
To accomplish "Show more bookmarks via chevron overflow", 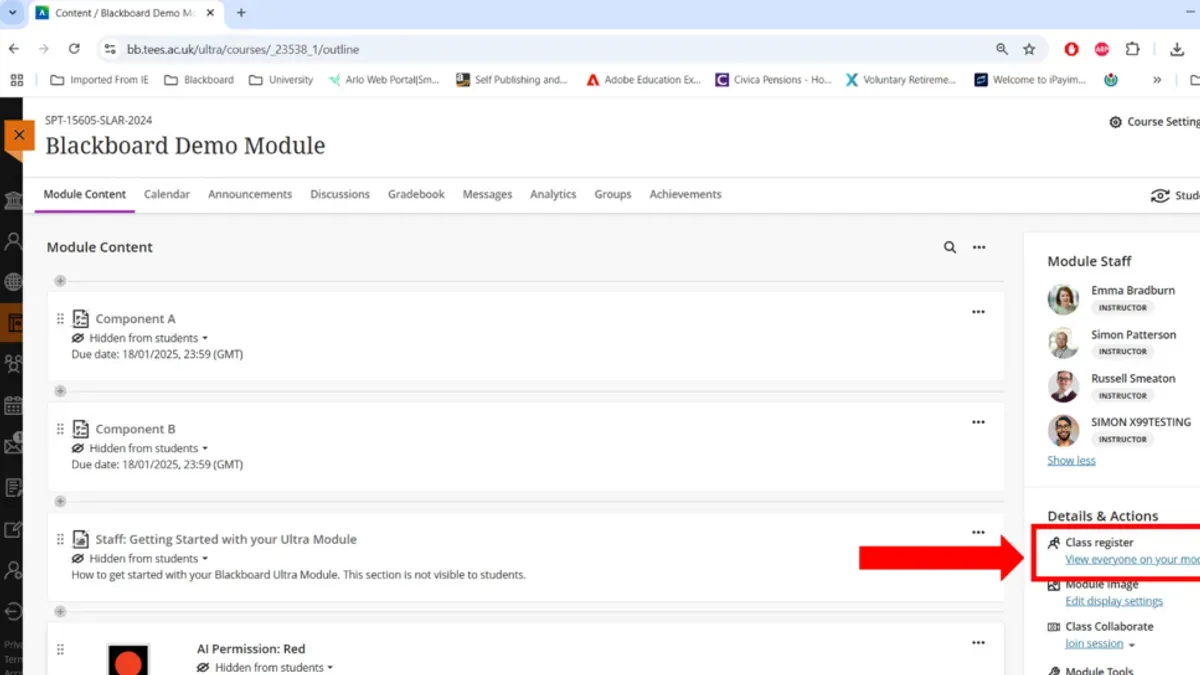I will [x=1157, y=80].
